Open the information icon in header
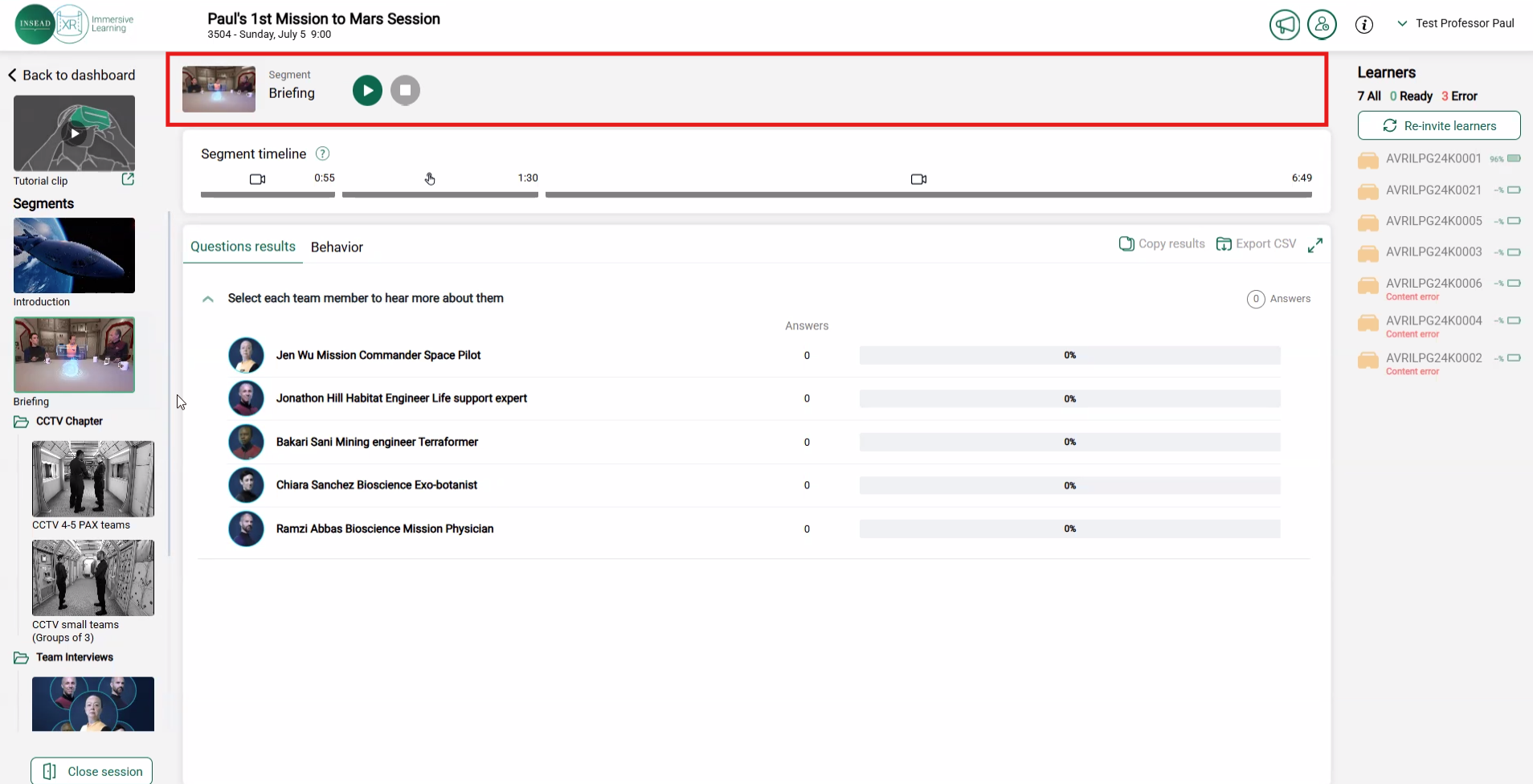The width and height of the screenshot is (1533, 784). [x=1364, y=24]
